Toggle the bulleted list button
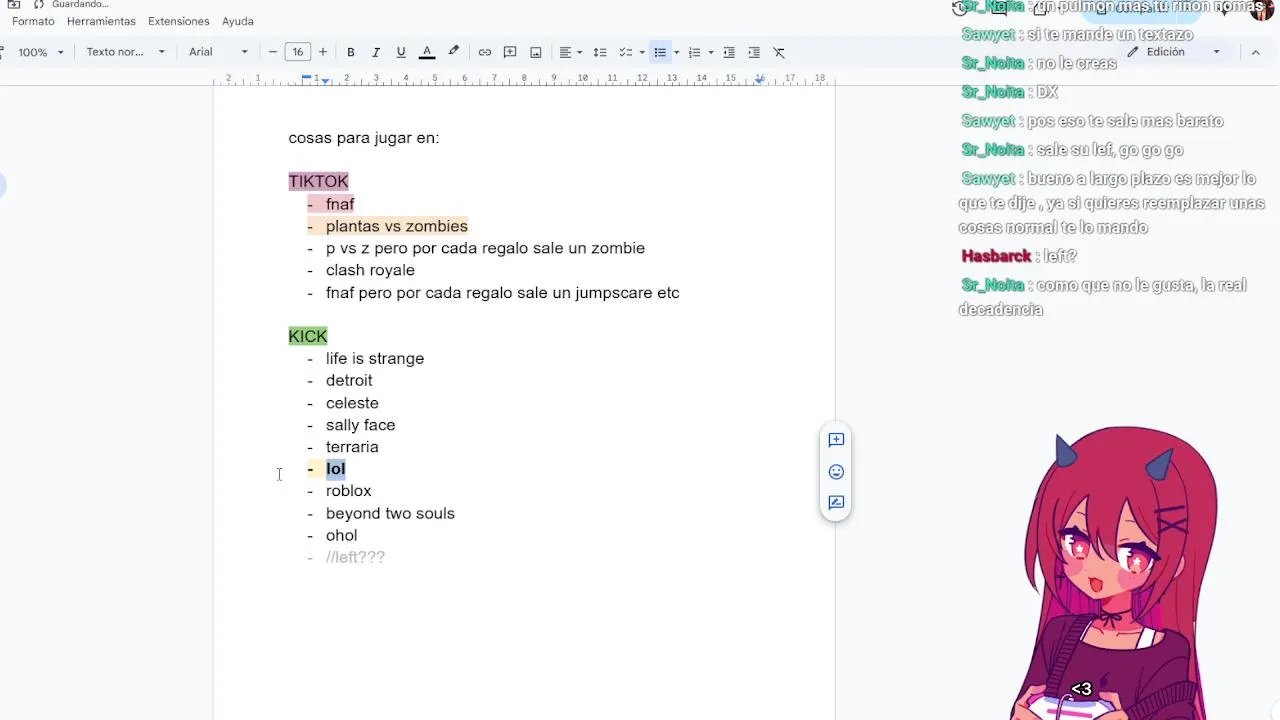Viewport: 1280px width, 720px height. point(660,52)
